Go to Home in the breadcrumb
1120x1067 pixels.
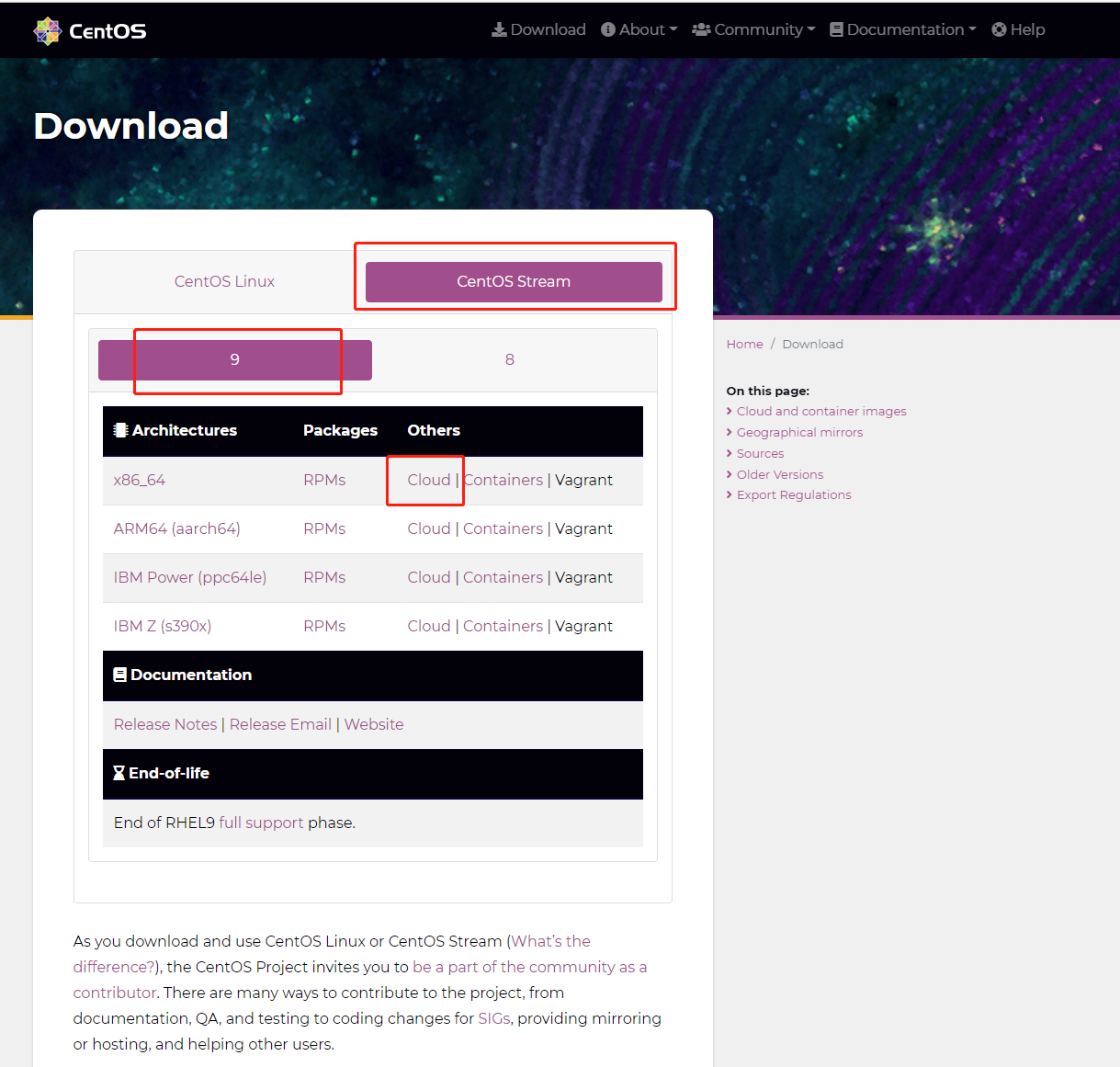744,344
